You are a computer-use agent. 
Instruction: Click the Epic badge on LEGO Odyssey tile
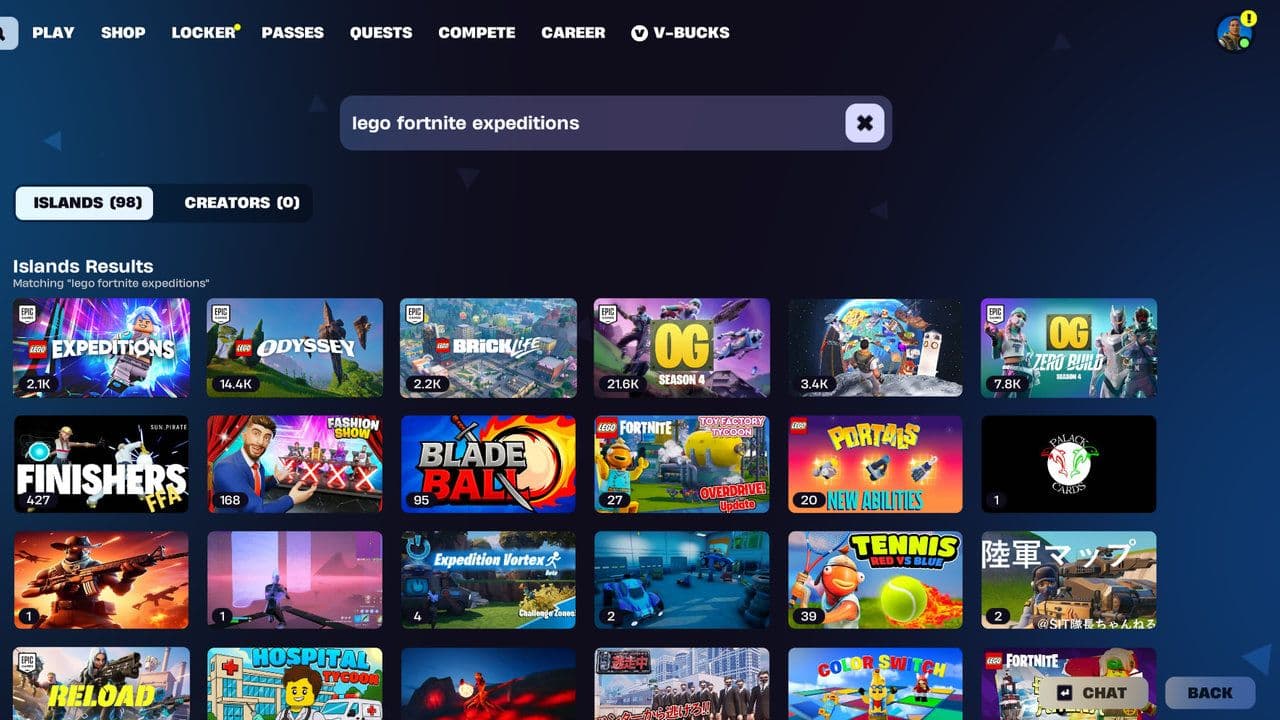pyautogui.click(x=220, y=314)
